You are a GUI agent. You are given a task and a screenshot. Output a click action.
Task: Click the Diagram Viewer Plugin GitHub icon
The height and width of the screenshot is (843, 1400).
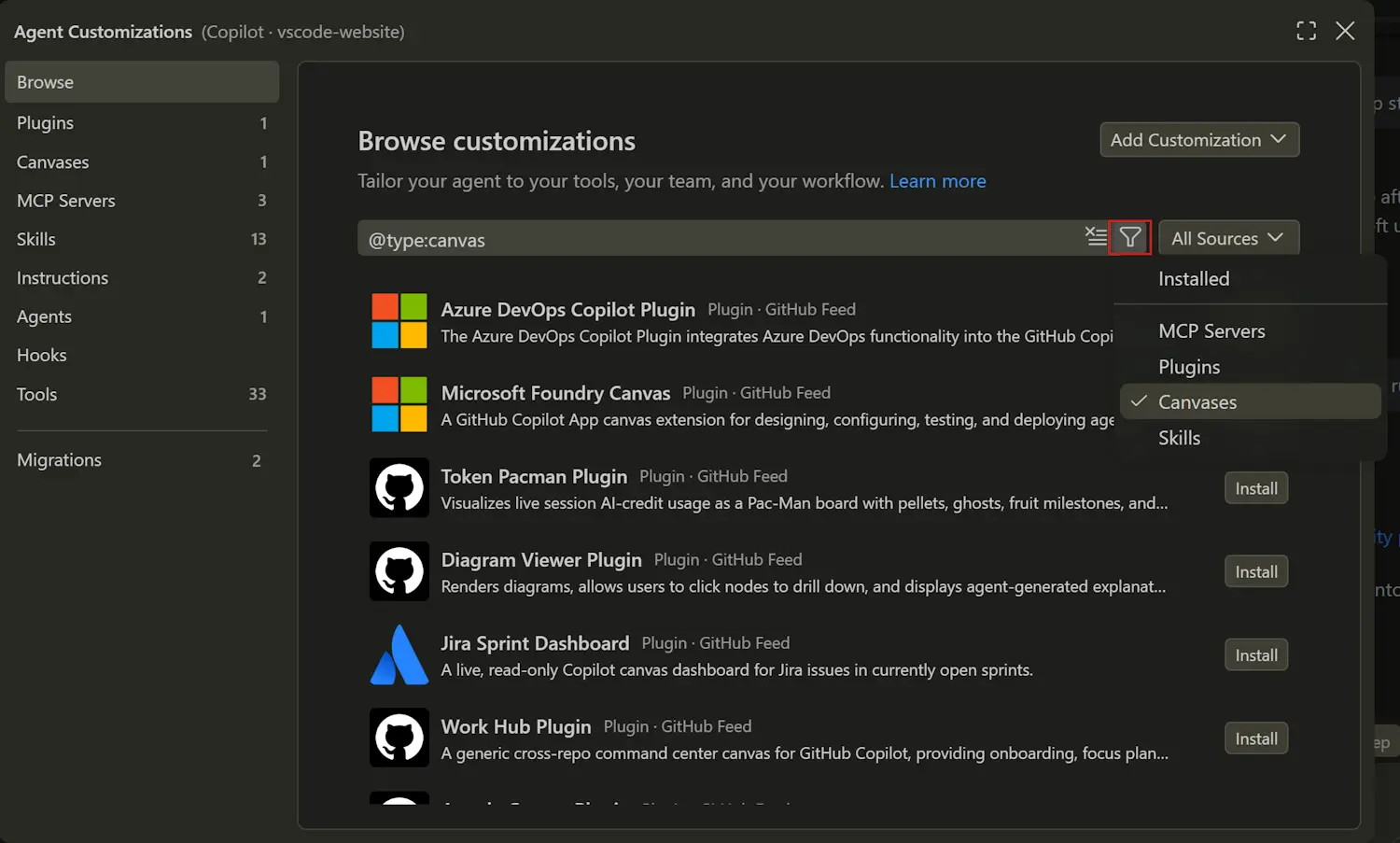tap(399, 571)
